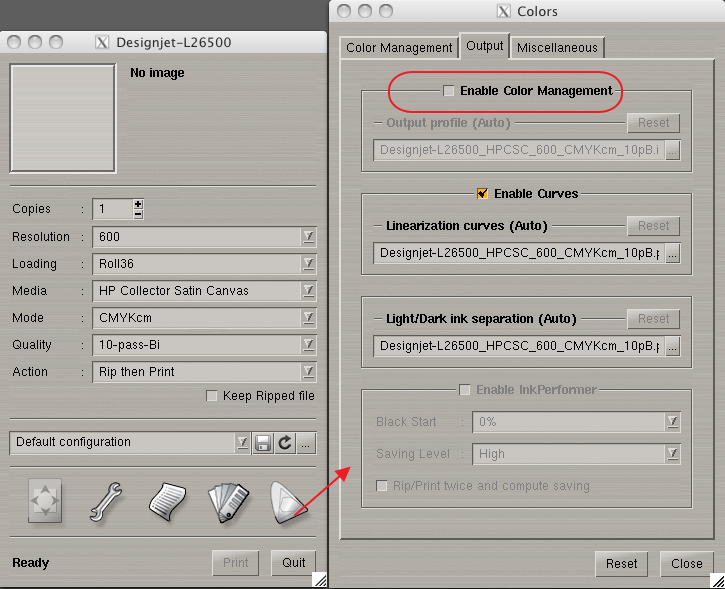Viewport: 725px width, 589px height.
Task: Click the wrench settings icon
Action: click(x=105, y=503)
